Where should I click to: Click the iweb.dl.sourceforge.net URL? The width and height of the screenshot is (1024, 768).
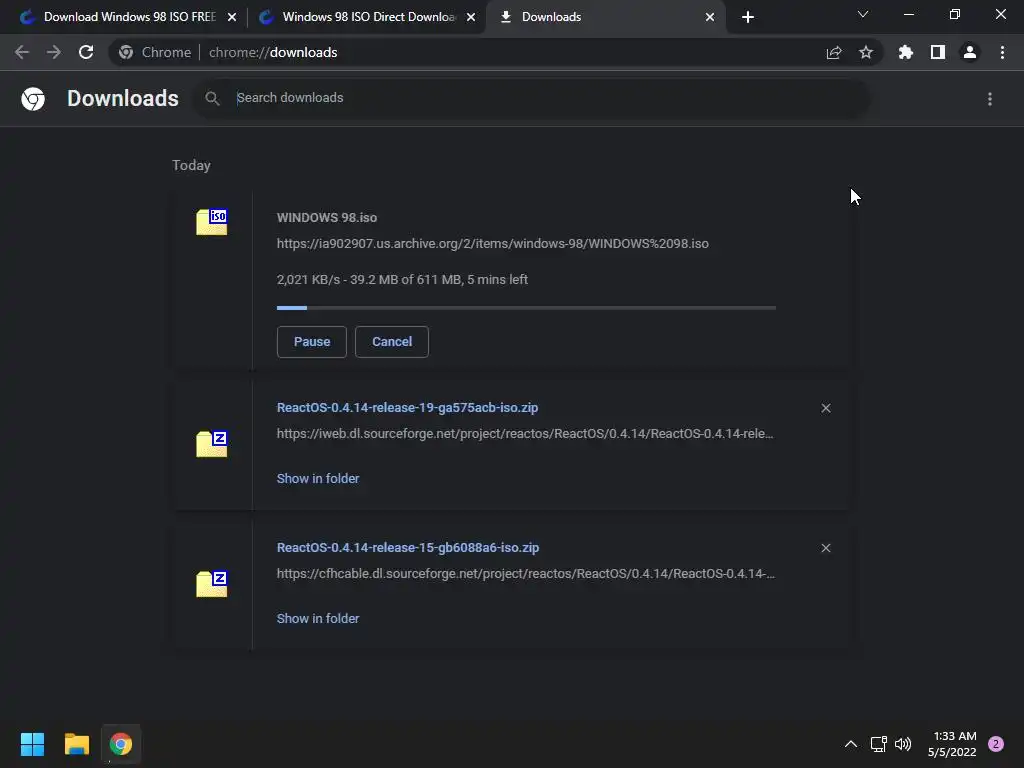tap(525, 434)
